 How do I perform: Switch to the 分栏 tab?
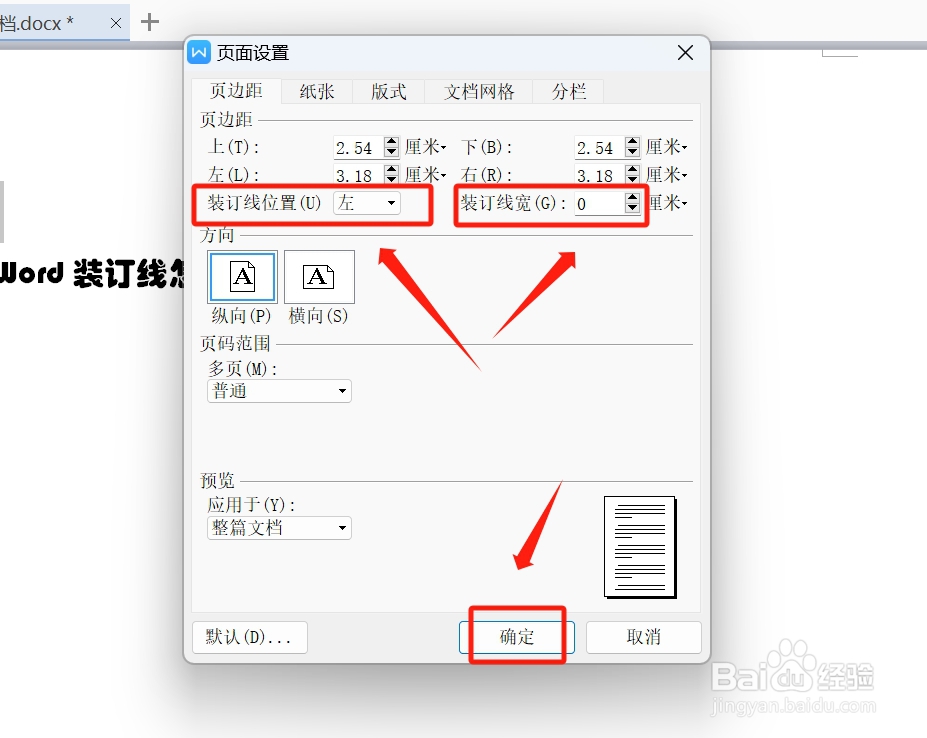coord(567,91)
